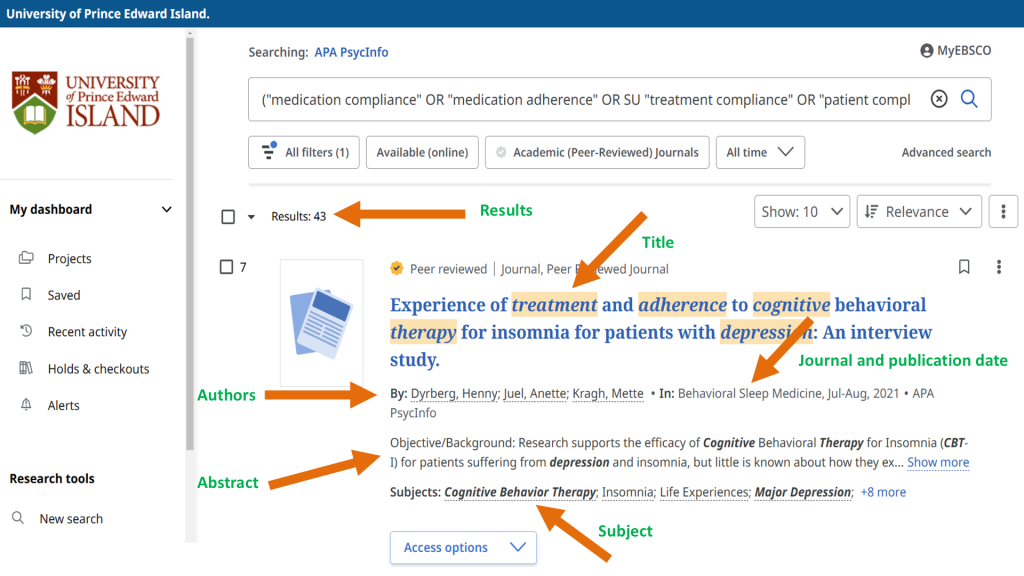Open the Show: 10 dropdown

[x=802, y=212]
